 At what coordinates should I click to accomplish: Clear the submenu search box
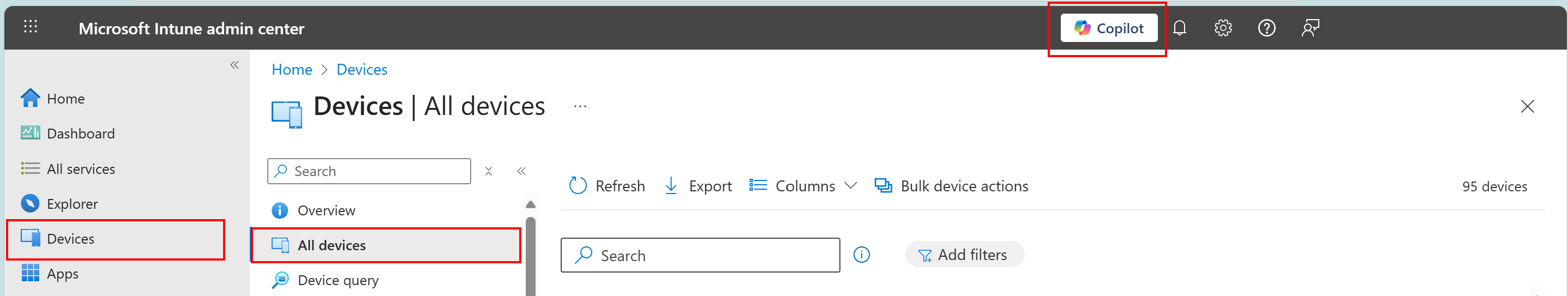pyautogui.click(x=488, y=171)
